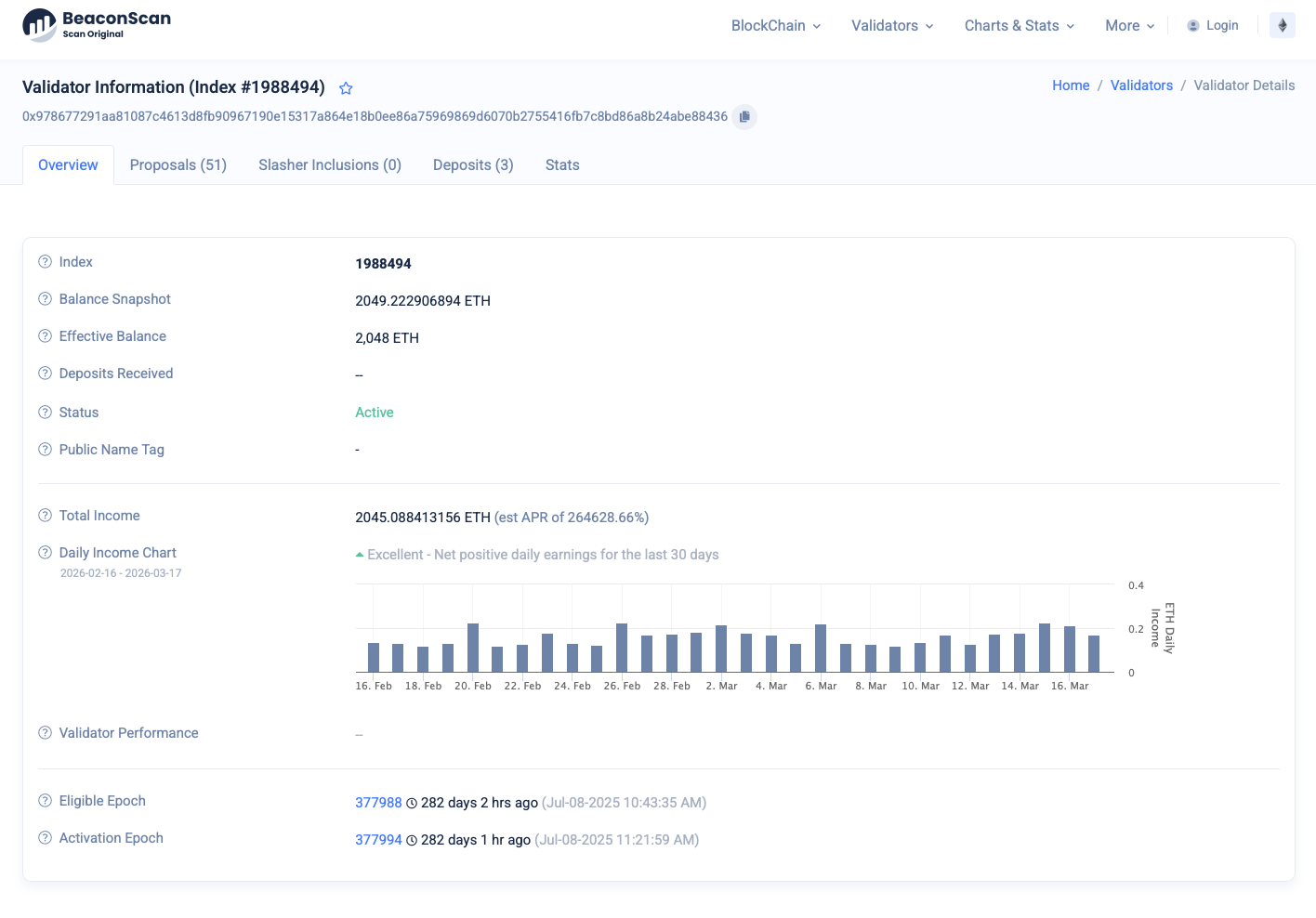Open the Stats tab
The image size is (1316, 918).
[x=562, y=165]
